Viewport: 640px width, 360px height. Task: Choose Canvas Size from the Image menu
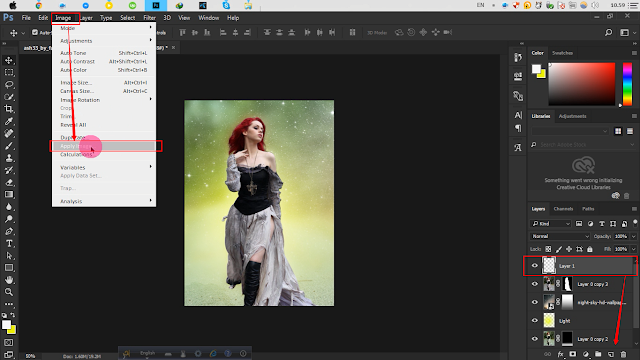tap(104, 91)
